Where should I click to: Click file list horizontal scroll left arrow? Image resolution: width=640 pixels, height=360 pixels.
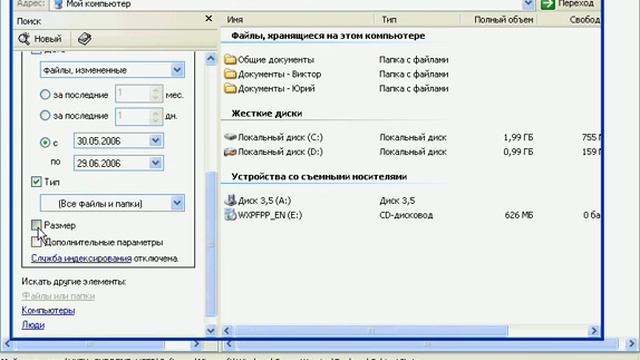coord(227,330)
